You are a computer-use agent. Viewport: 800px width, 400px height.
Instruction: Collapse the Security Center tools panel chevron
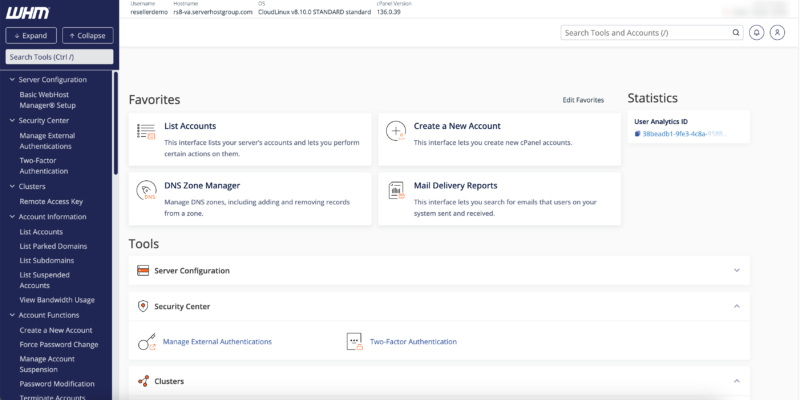(736, 306)
